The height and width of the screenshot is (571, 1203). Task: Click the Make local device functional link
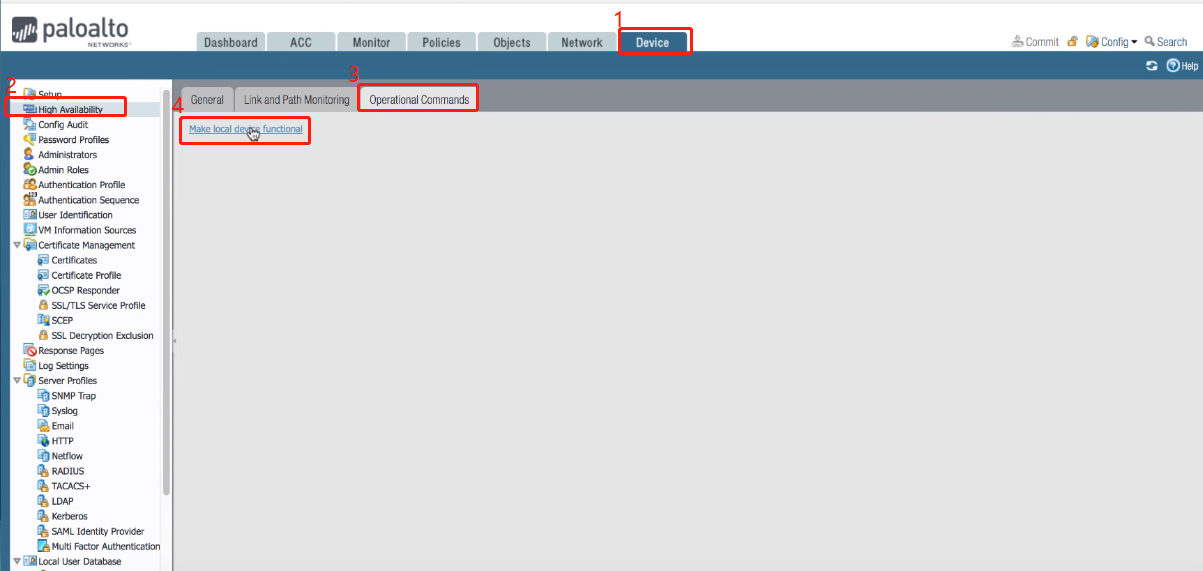click(245, 129)
